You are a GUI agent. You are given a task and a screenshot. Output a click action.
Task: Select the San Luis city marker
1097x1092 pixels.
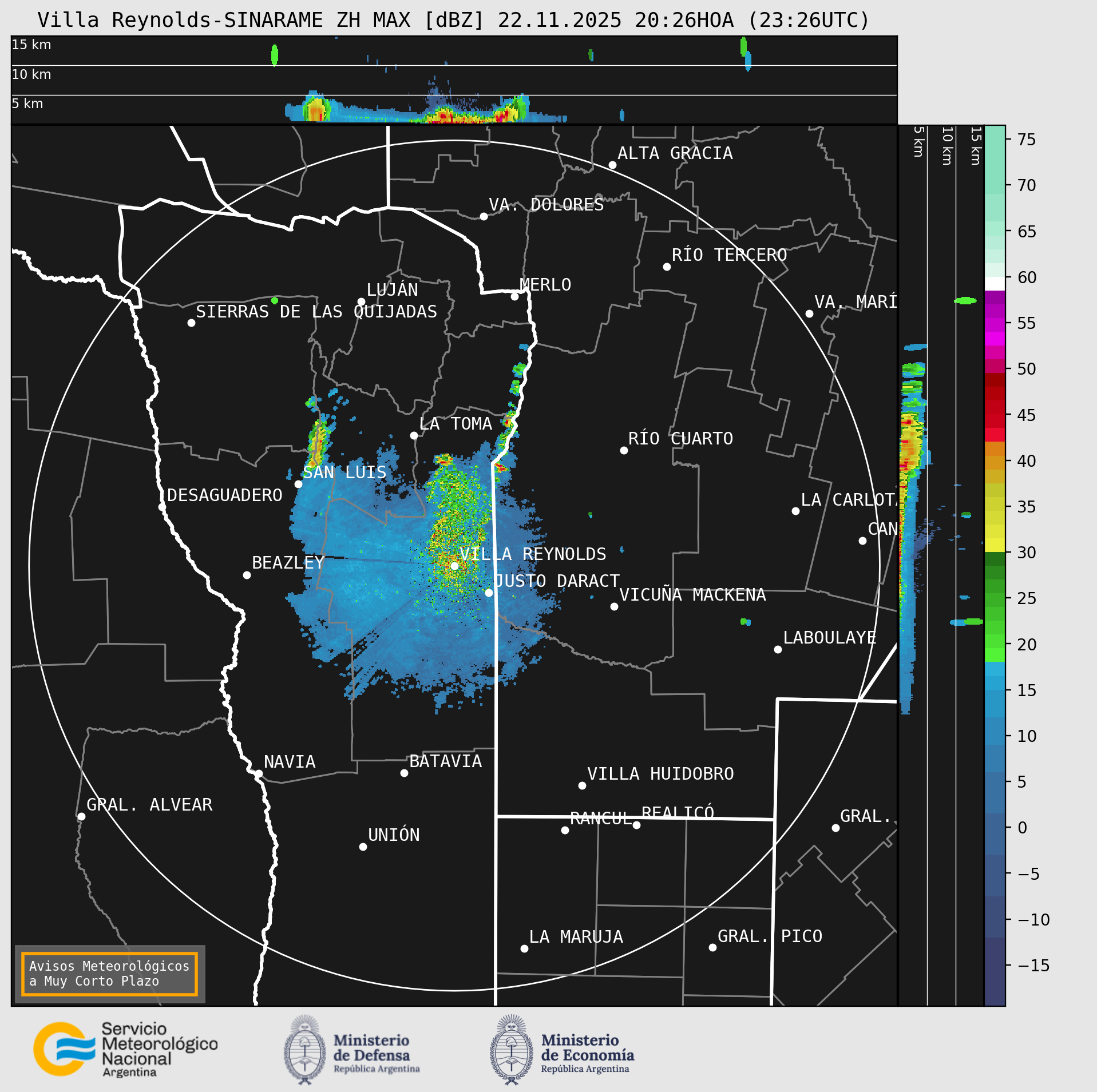coord(298,484)
